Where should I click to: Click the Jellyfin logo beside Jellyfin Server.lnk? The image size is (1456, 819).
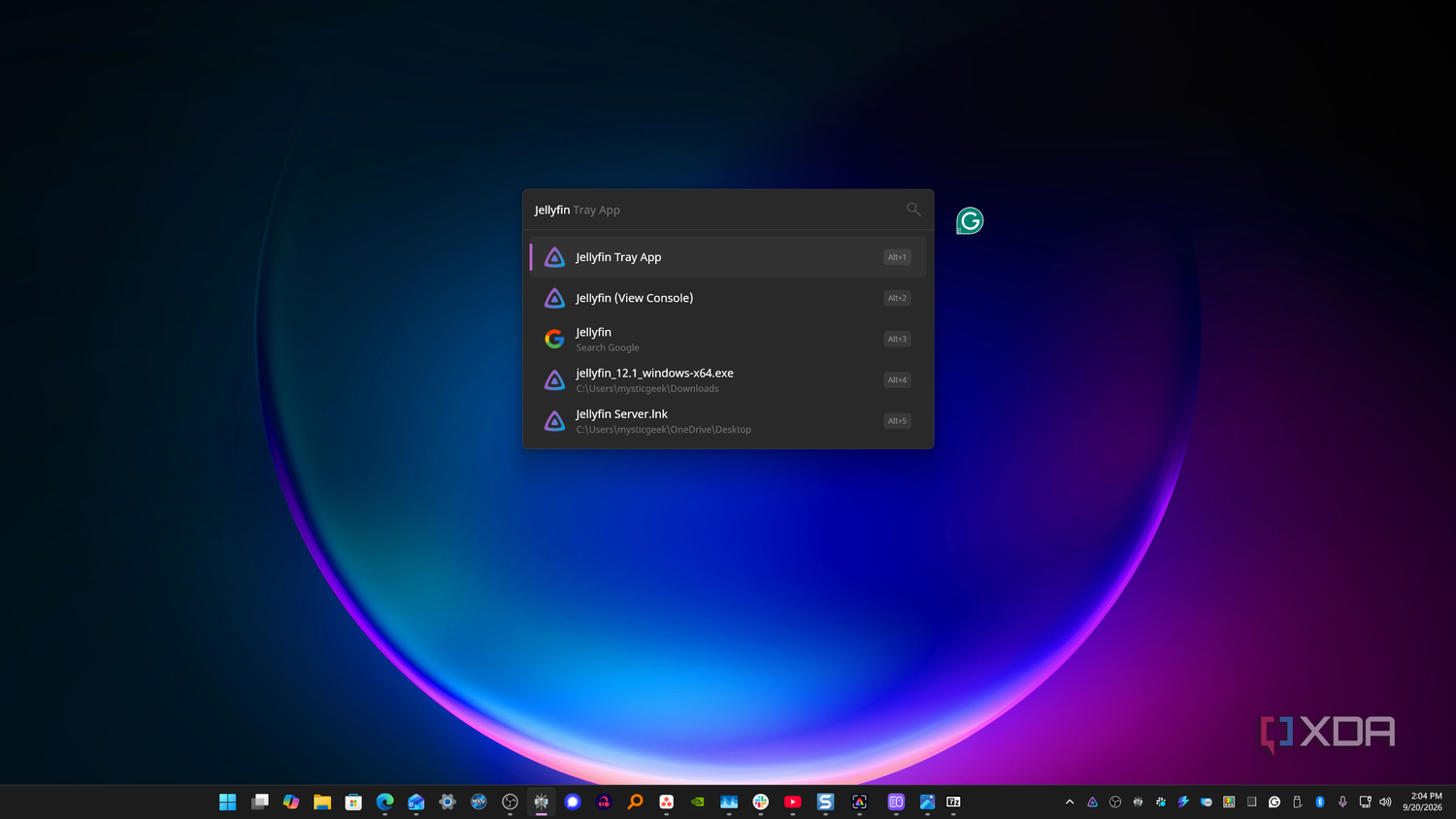[554, 420]
